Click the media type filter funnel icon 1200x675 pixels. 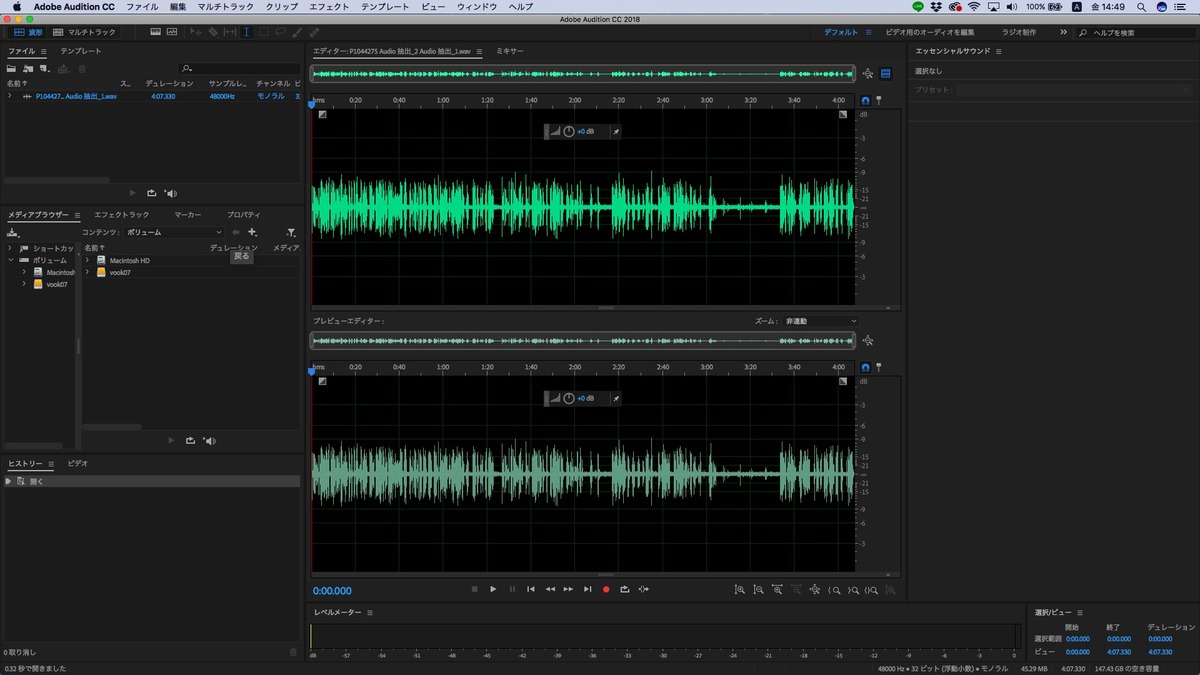(291, 232)
